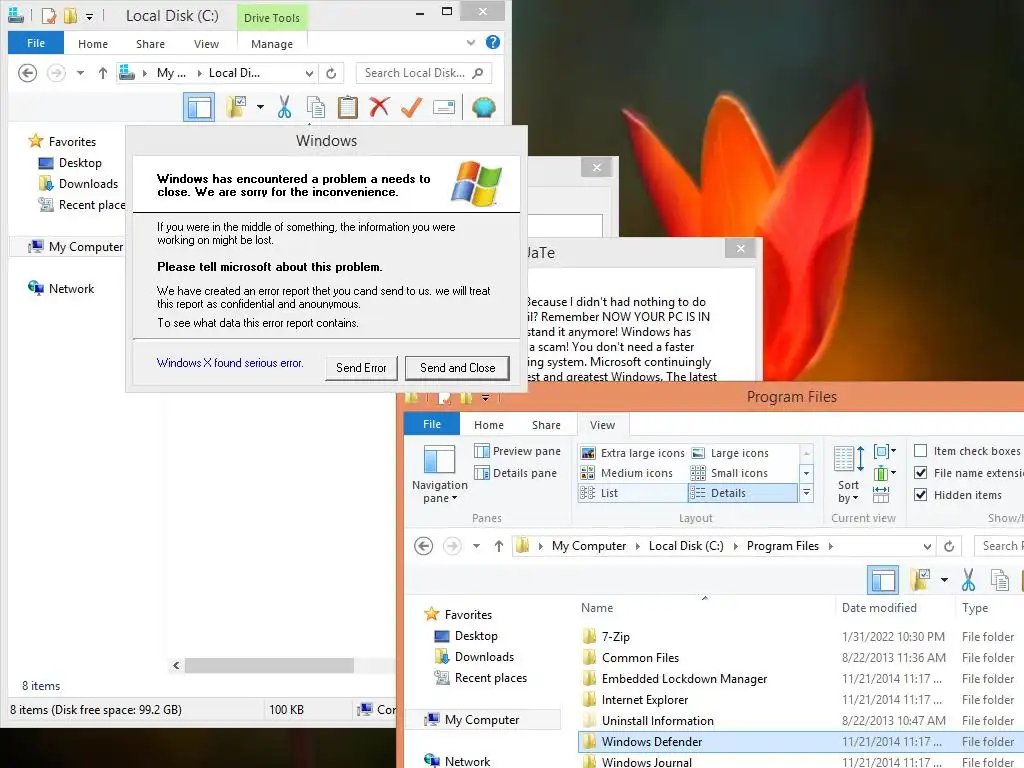Click the search magnifier in Local Disk search box
This screenshot has width=1024, height=768.
[478, 73]
